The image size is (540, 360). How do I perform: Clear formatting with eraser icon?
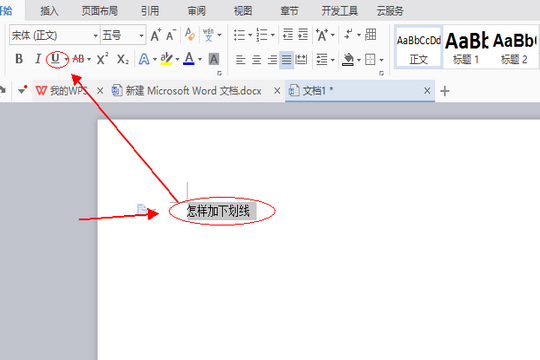click(190, 34)
